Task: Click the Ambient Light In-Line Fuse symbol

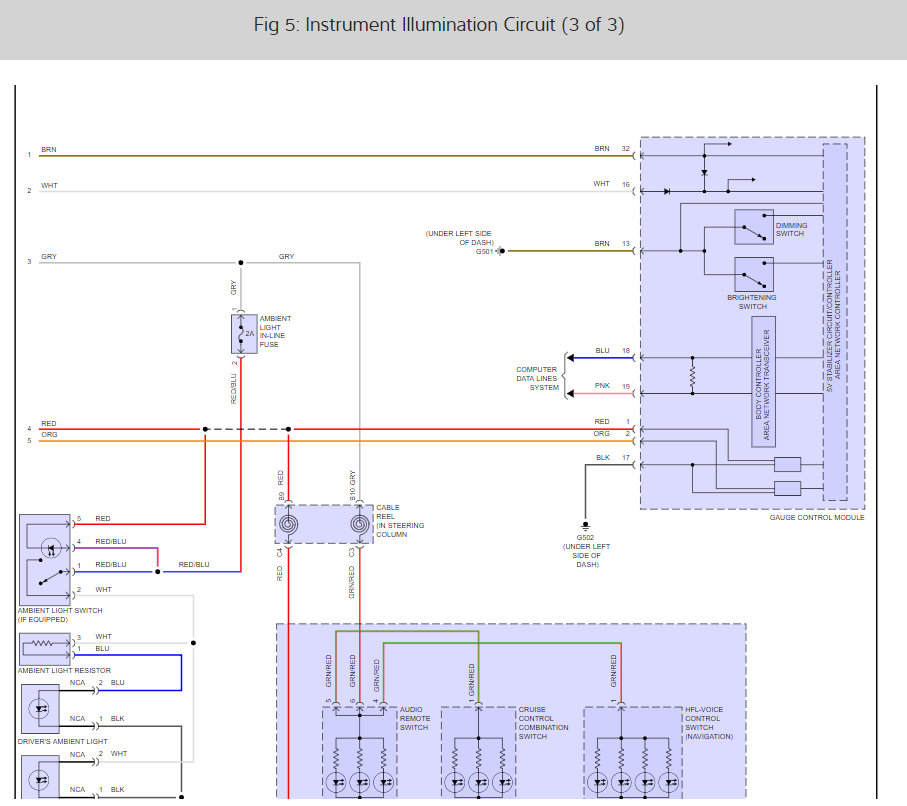Action: (244, 334)
